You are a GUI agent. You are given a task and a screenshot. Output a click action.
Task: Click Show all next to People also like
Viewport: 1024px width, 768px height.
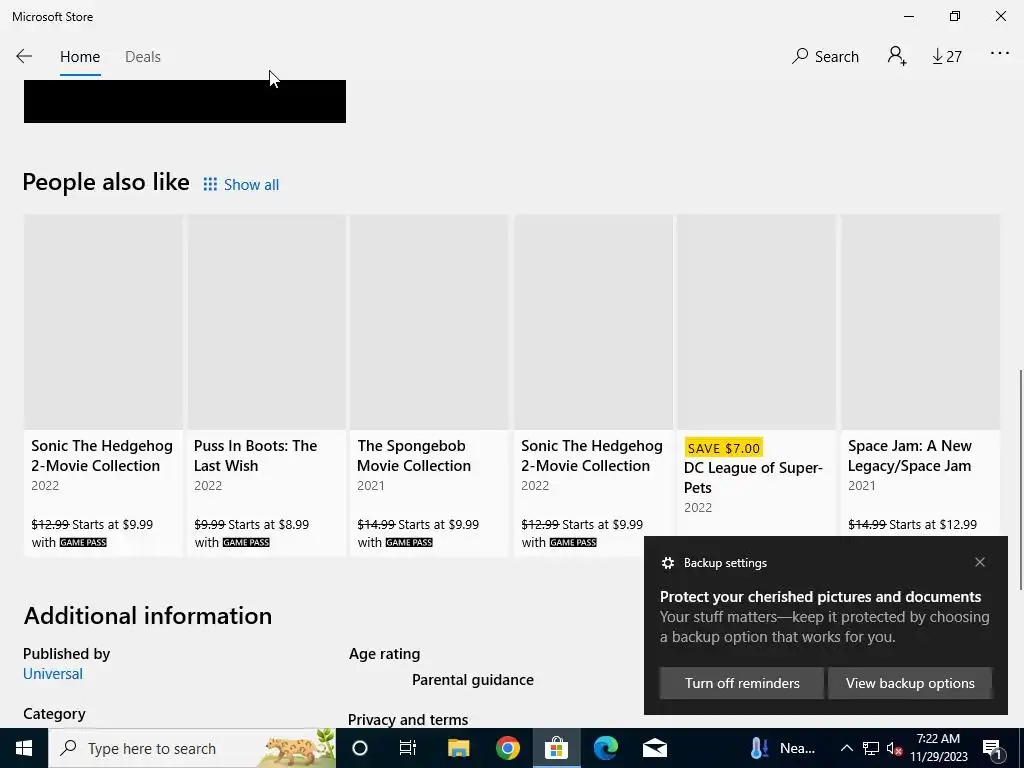tap(251, 185)
